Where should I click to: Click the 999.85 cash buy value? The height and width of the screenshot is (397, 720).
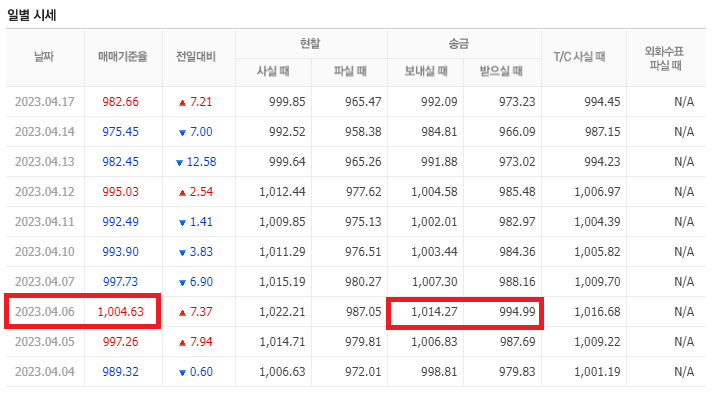pyautogui.click(x=287, y=101)
